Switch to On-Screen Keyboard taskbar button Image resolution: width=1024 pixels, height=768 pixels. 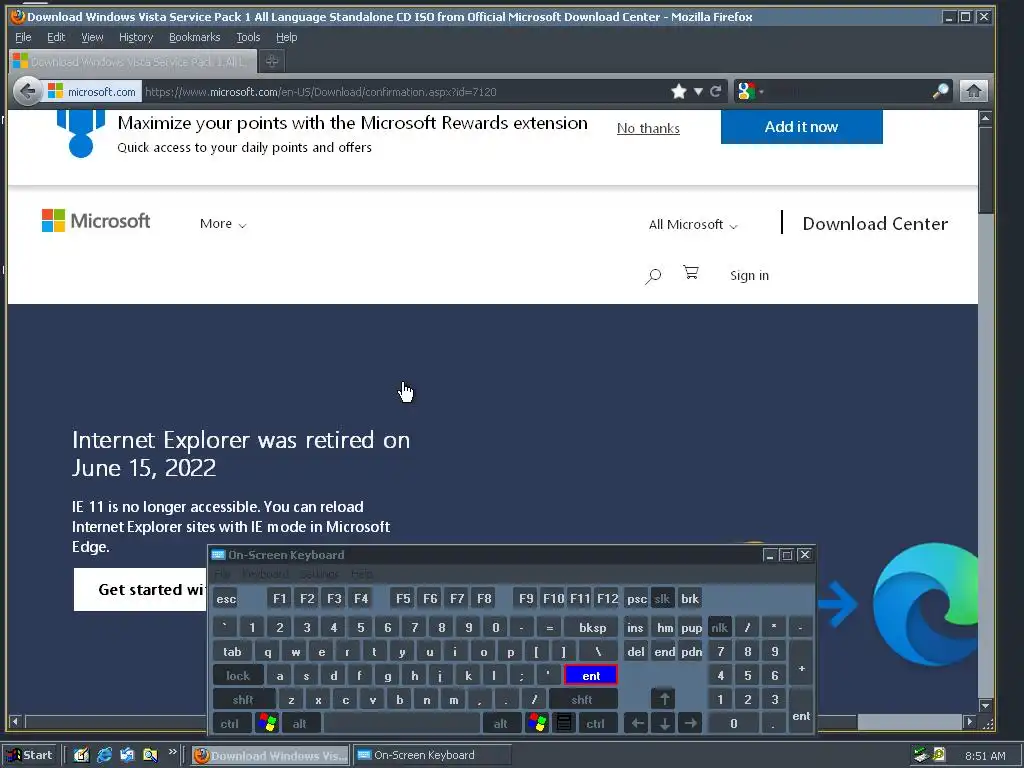point(432,755)
